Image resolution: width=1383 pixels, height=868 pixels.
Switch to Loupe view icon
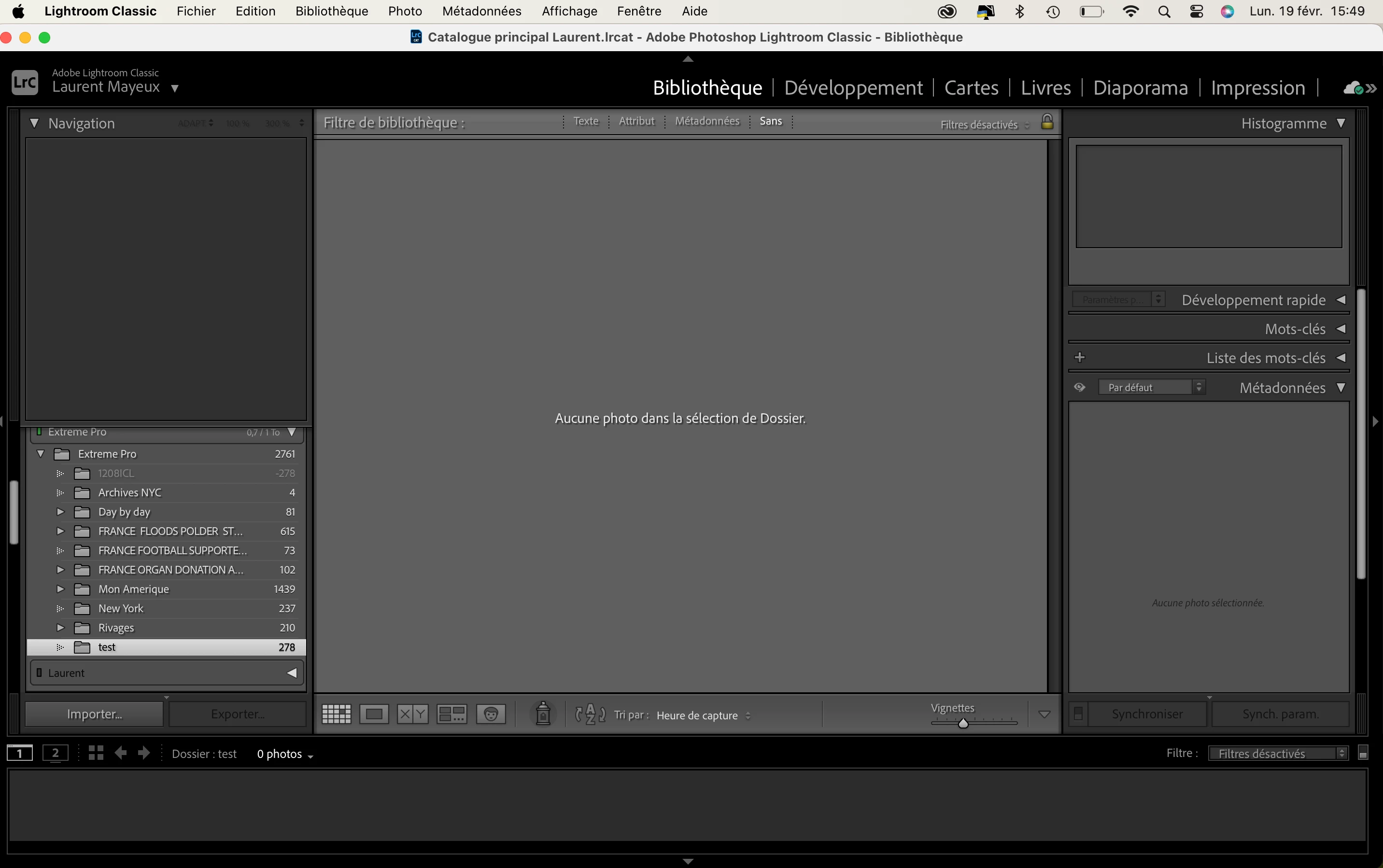point(374,714)
